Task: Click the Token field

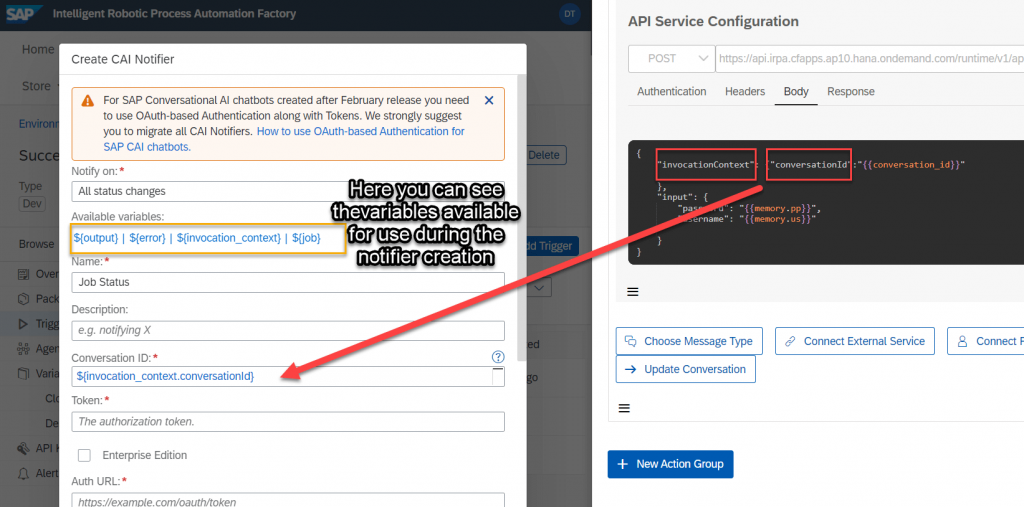Action: pyautogui.click(x=287, y=421)
